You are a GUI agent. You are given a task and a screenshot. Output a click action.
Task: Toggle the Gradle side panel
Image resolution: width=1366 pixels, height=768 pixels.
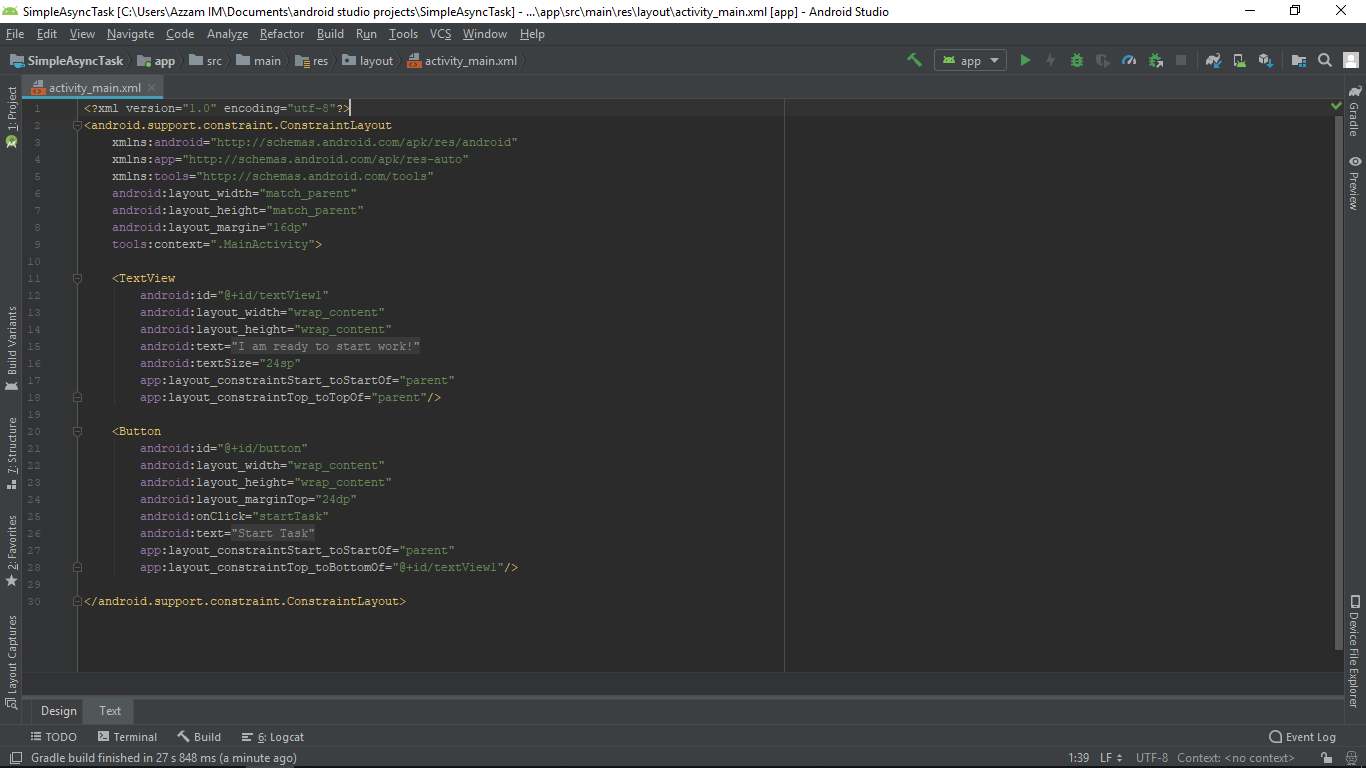point(1354,111)
